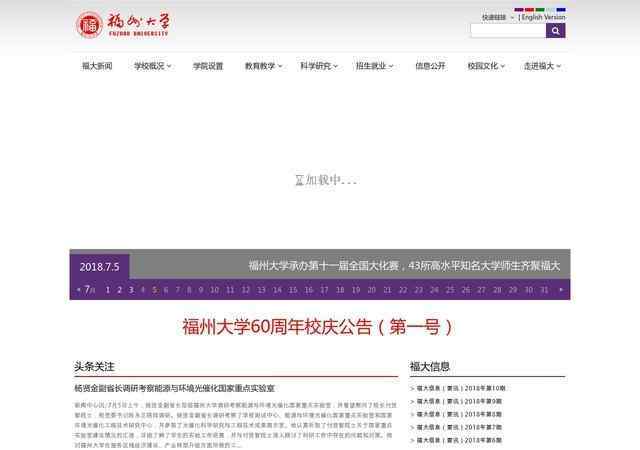Image resolution: width=640 pixels, height=450 pixels.
Task: Select the red theme color swatch
Action: point(529,9)
